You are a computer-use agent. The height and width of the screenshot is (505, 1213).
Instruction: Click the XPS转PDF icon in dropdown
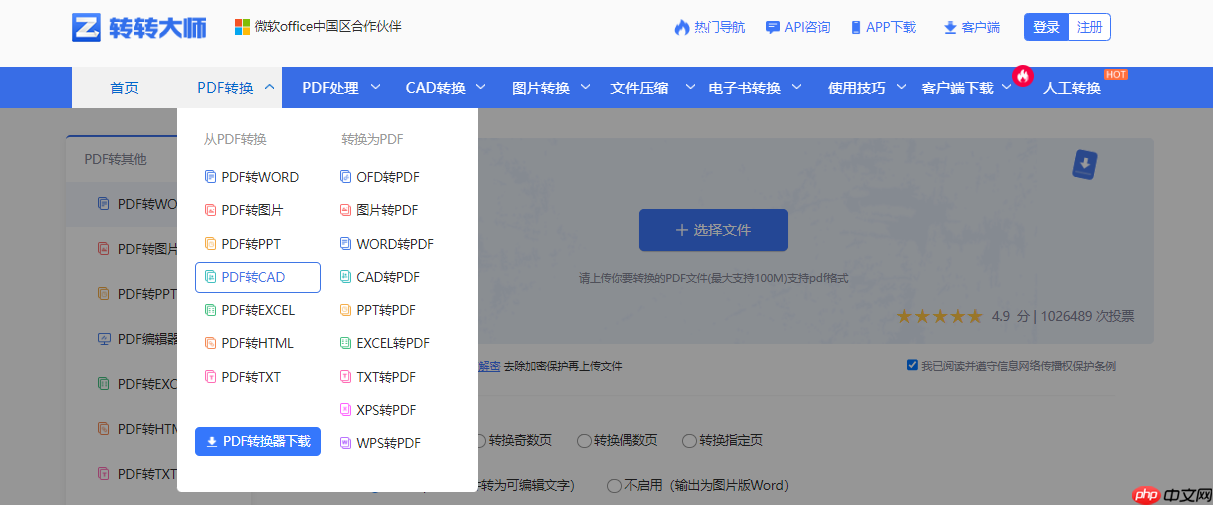[x=346, y=410]
